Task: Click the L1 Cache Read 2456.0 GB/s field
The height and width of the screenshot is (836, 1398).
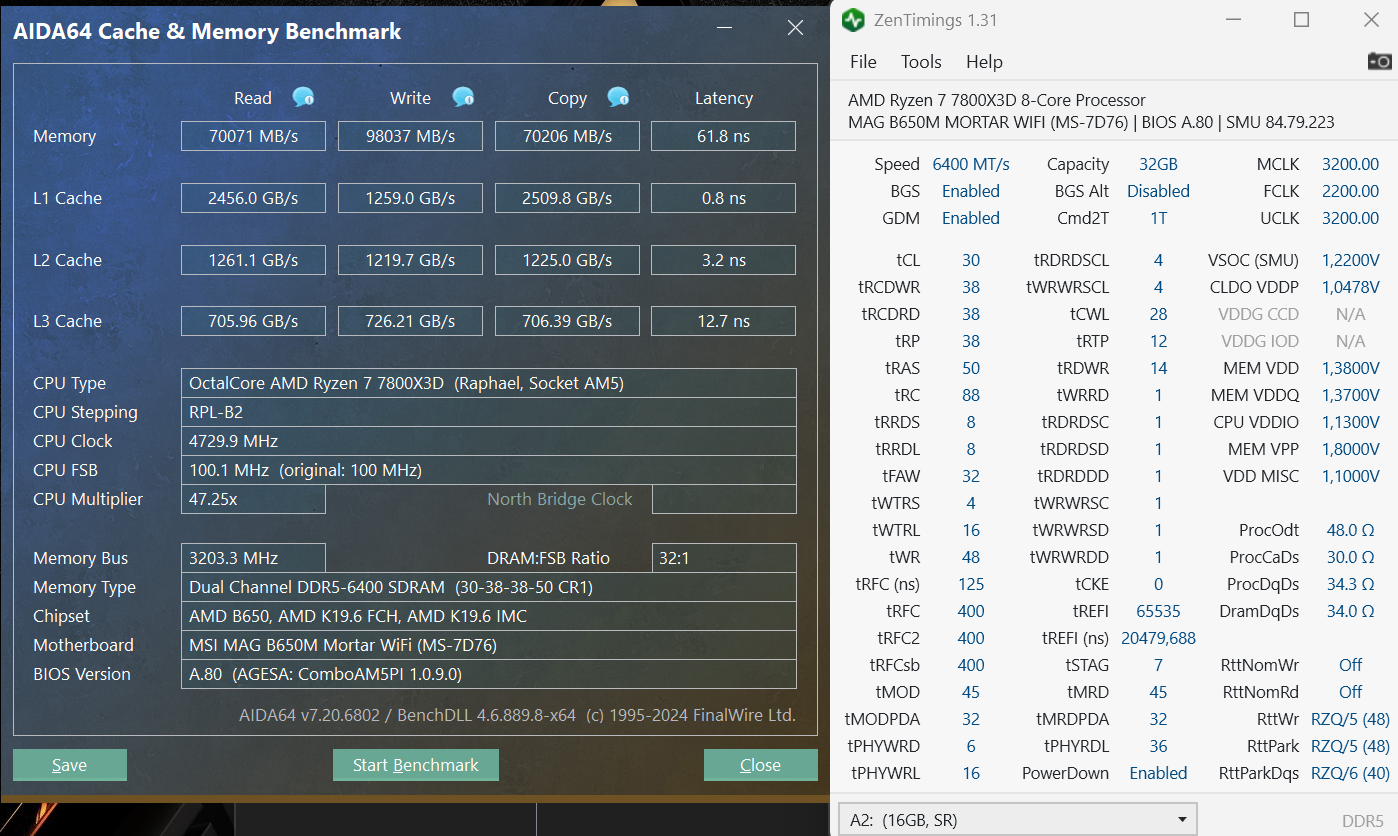Action: [253, 198]
